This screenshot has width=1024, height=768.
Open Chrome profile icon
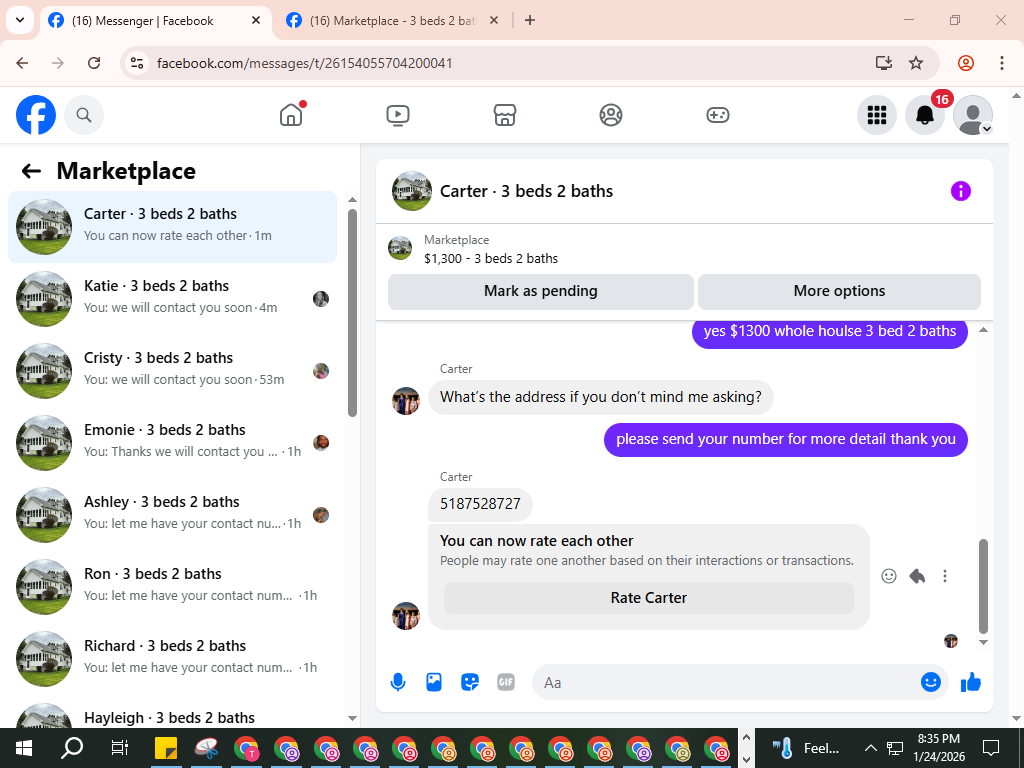click(966, 63)
